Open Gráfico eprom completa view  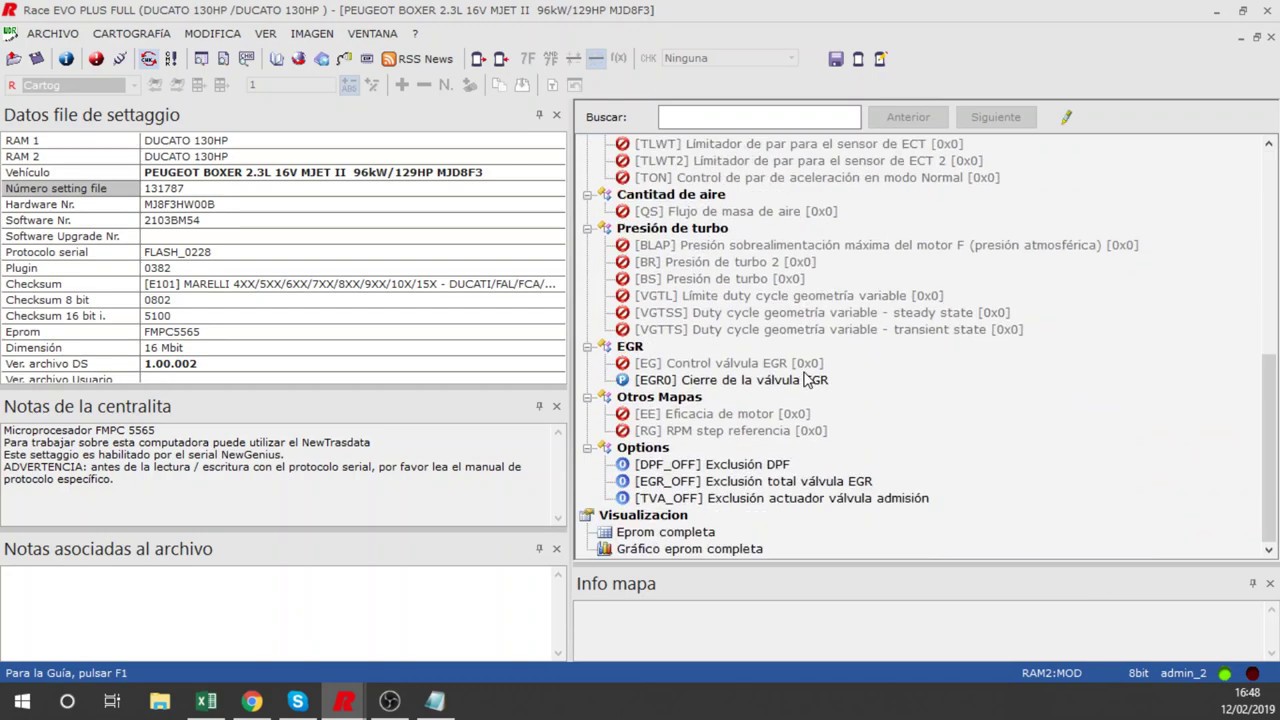tap(689, 549)
